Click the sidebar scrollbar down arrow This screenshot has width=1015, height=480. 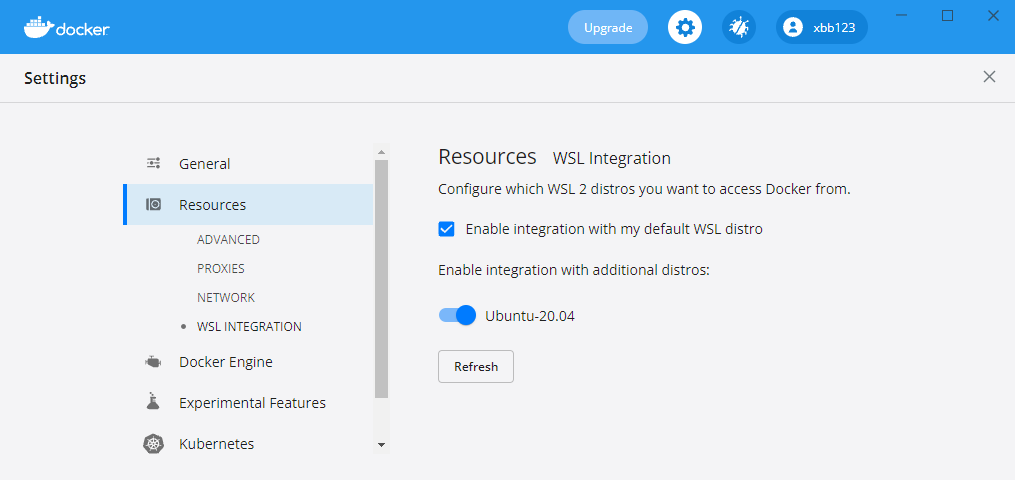tap(381, 445)
